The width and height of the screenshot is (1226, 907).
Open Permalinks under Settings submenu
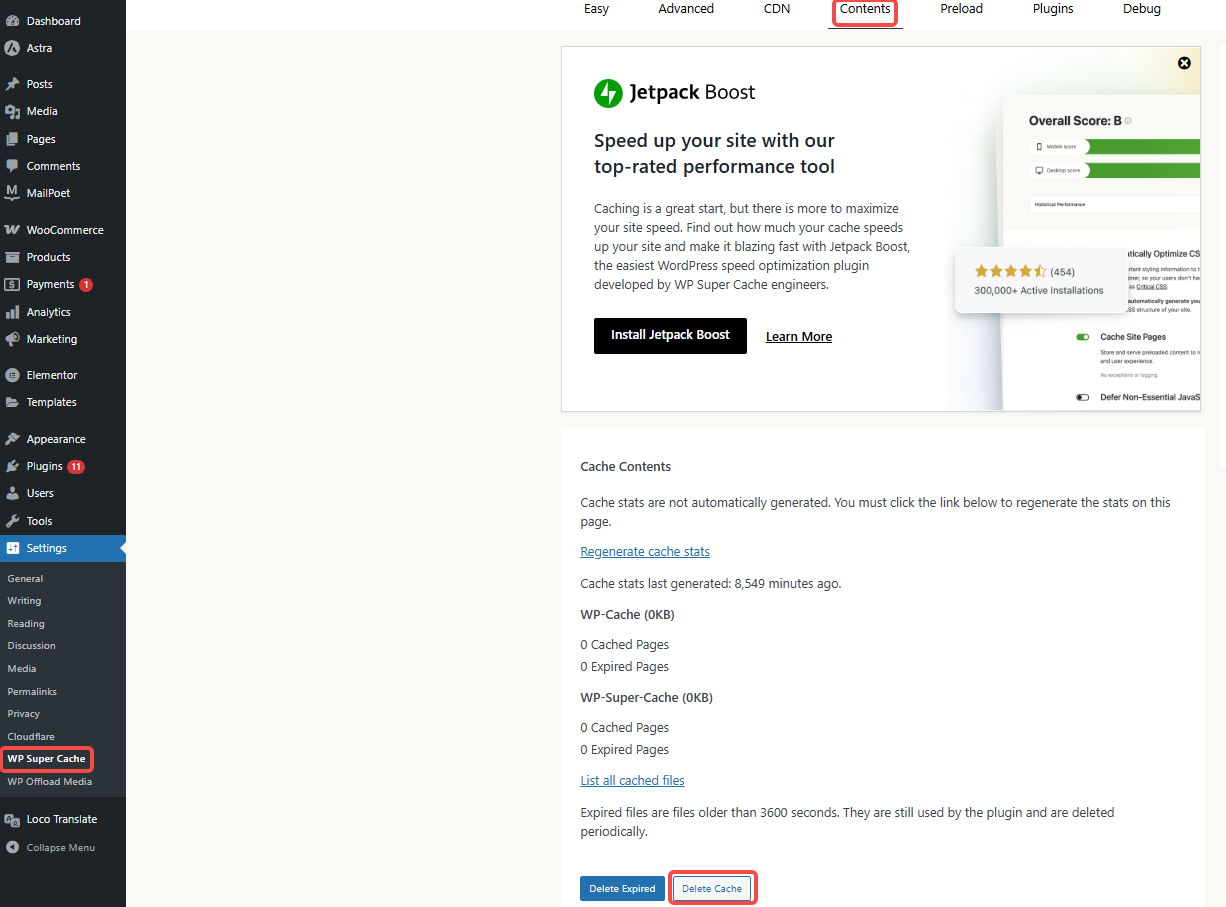coord(32,691)
